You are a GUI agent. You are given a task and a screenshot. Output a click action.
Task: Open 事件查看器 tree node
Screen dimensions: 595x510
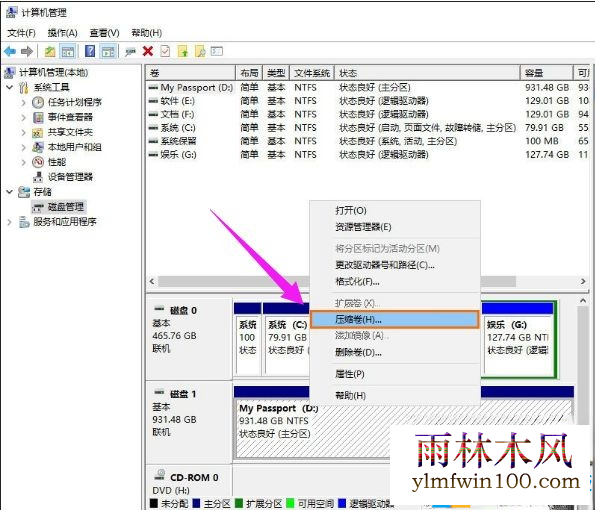(70, 117)
